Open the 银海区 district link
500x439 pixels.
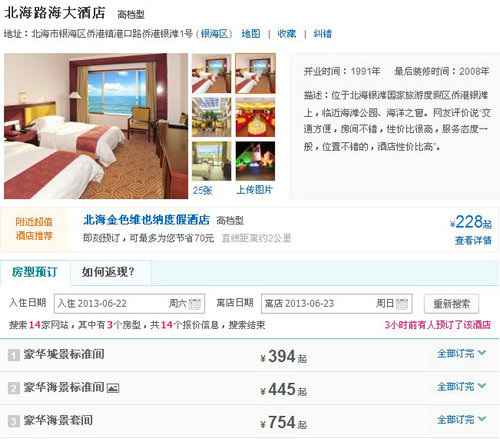[x=214, y=34]
